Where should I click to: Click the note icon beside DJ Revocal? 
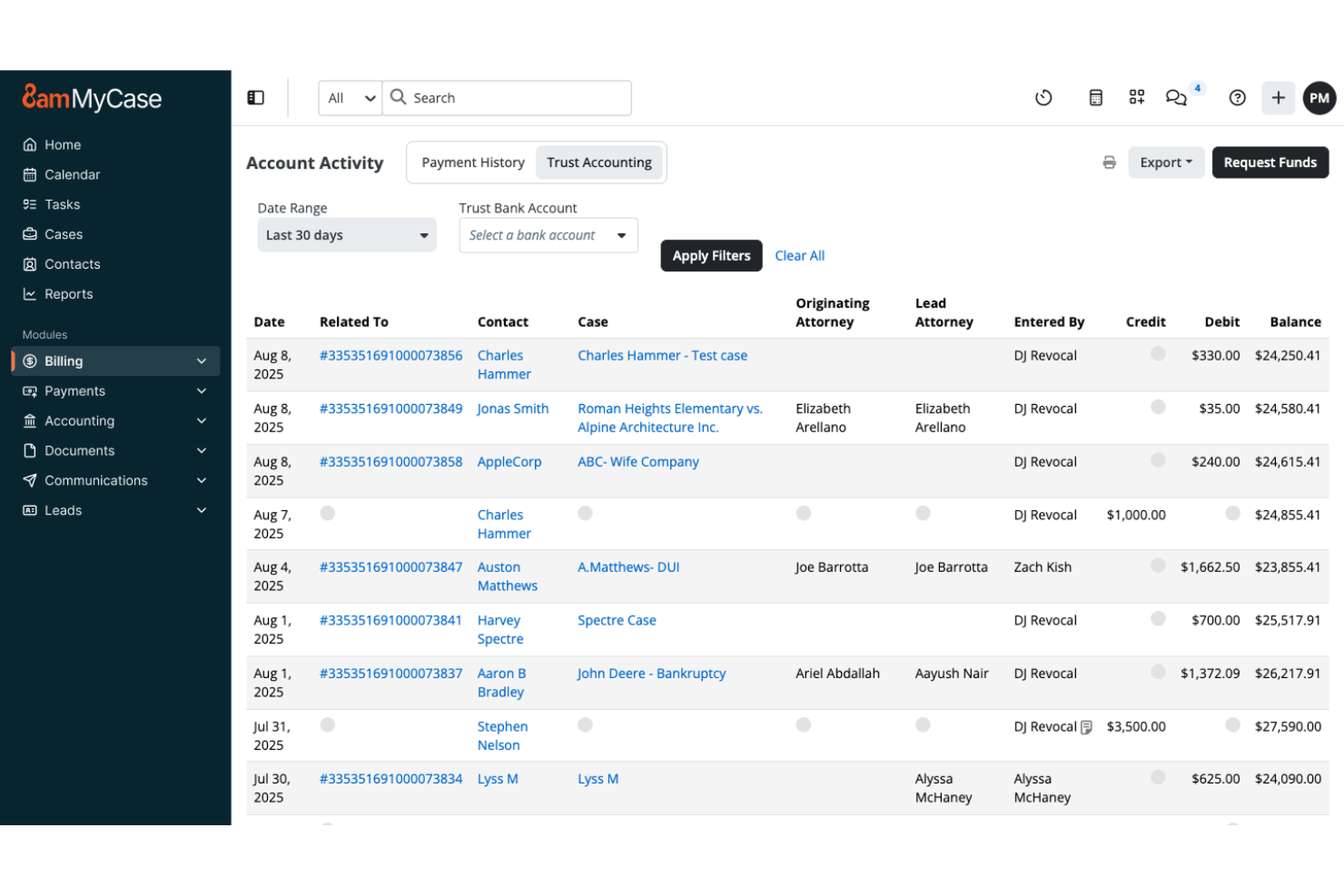click(1086, 727)
